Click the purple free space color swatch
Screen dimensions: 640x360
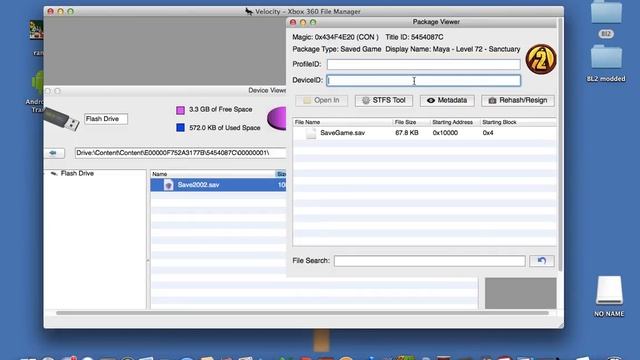coord(180,110)
